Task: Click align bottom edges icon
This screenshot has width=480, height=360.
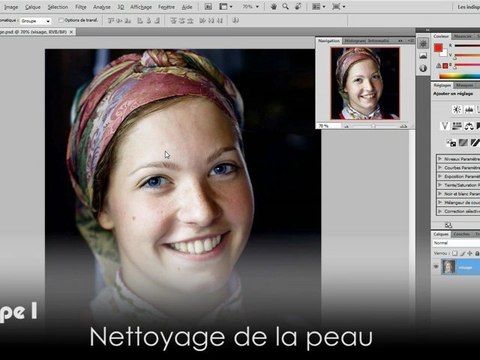Action: coord(128,21)
